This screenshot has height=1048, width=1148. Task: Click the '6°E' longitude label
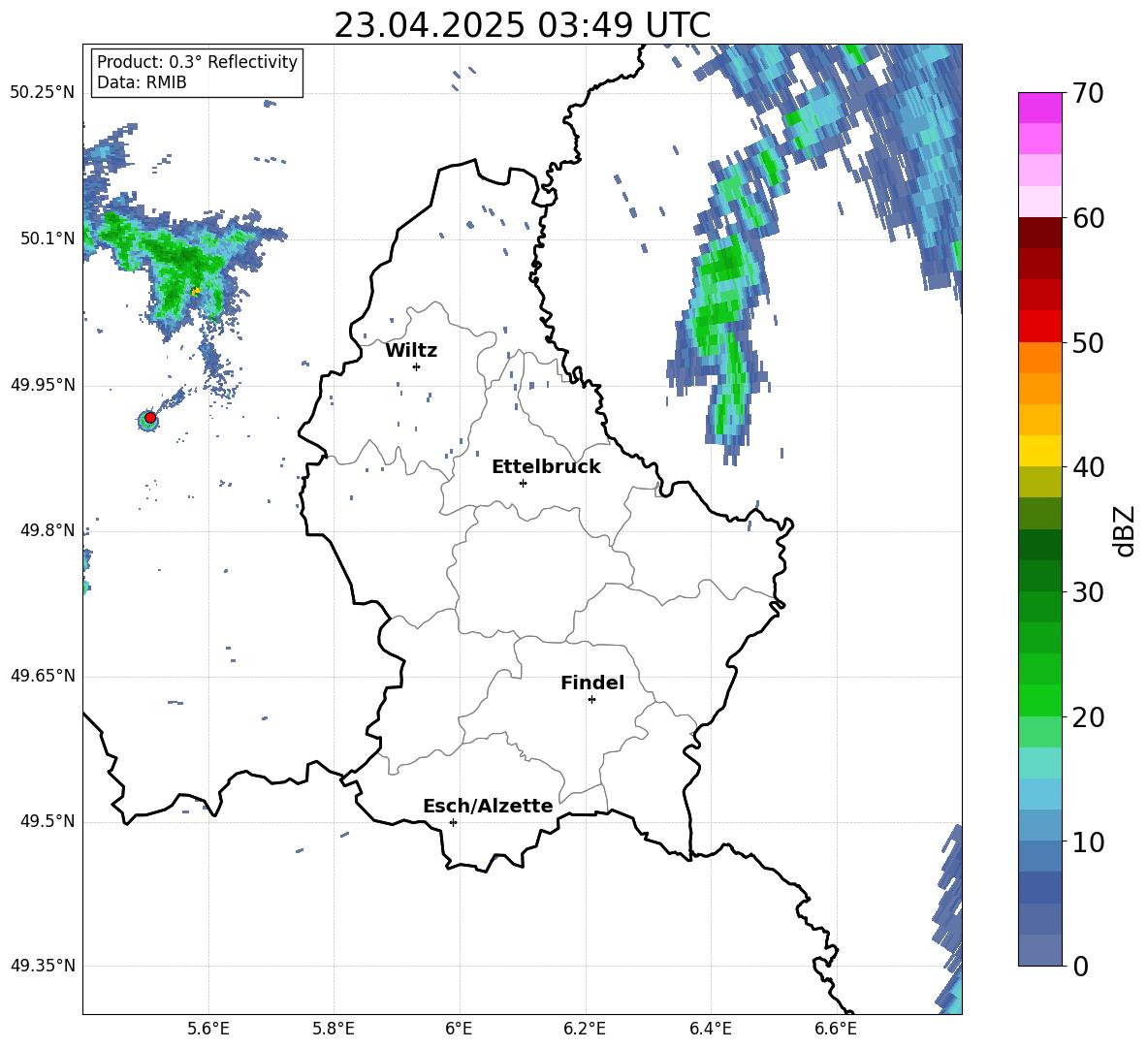(459, 1029)
